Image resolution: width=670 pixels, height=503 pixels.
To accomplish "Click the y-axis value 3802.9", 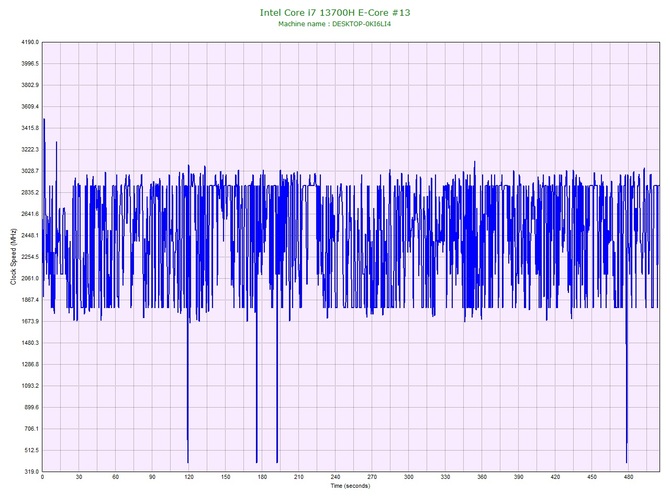I will point(30,85).
